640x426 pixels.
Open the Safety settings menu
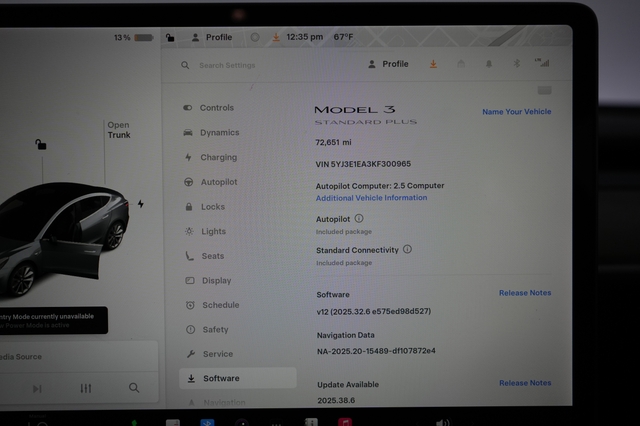click(207, 329)
